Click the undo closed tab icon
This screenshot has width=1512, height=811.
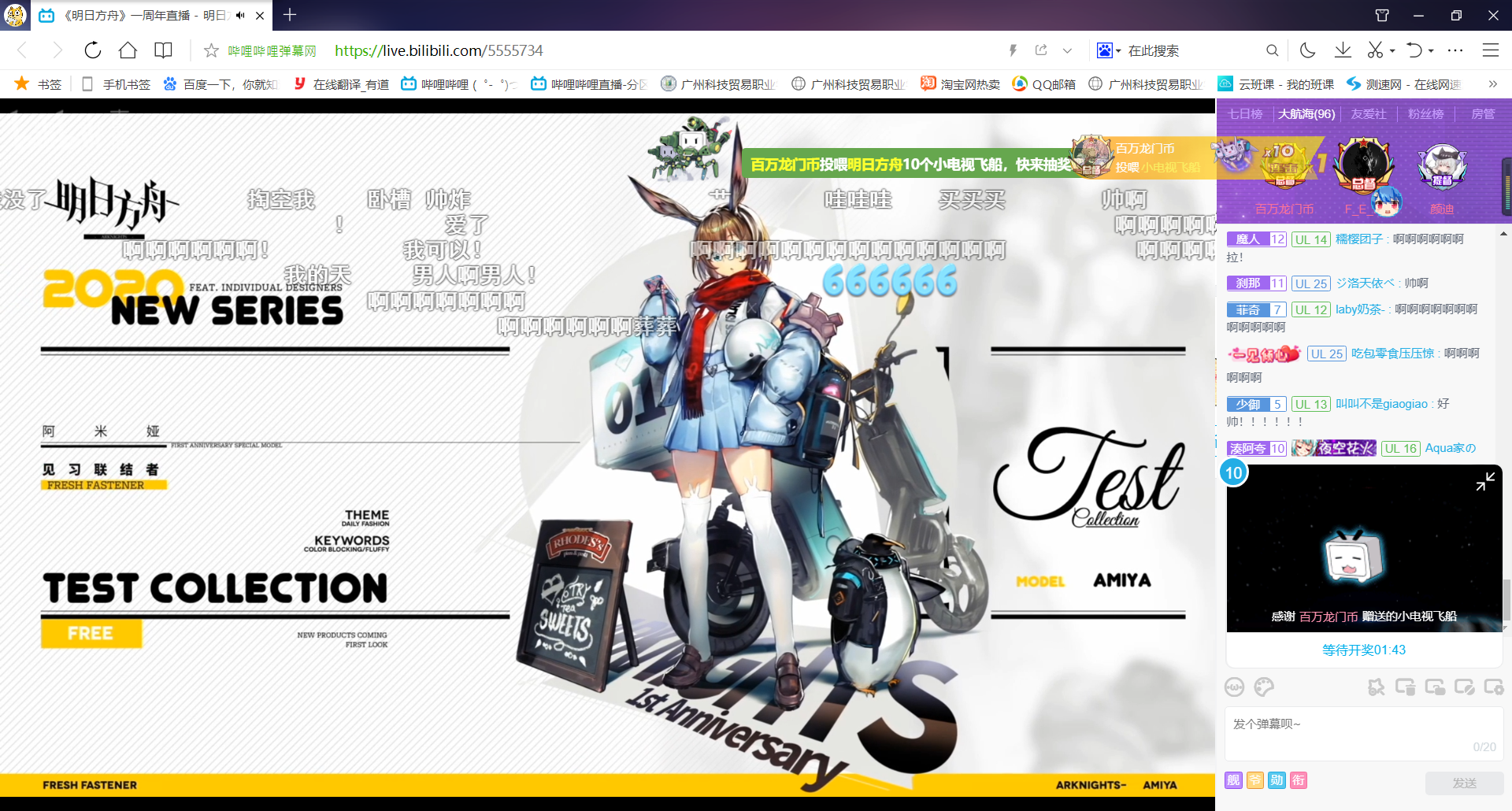(x=1414, y=50)
